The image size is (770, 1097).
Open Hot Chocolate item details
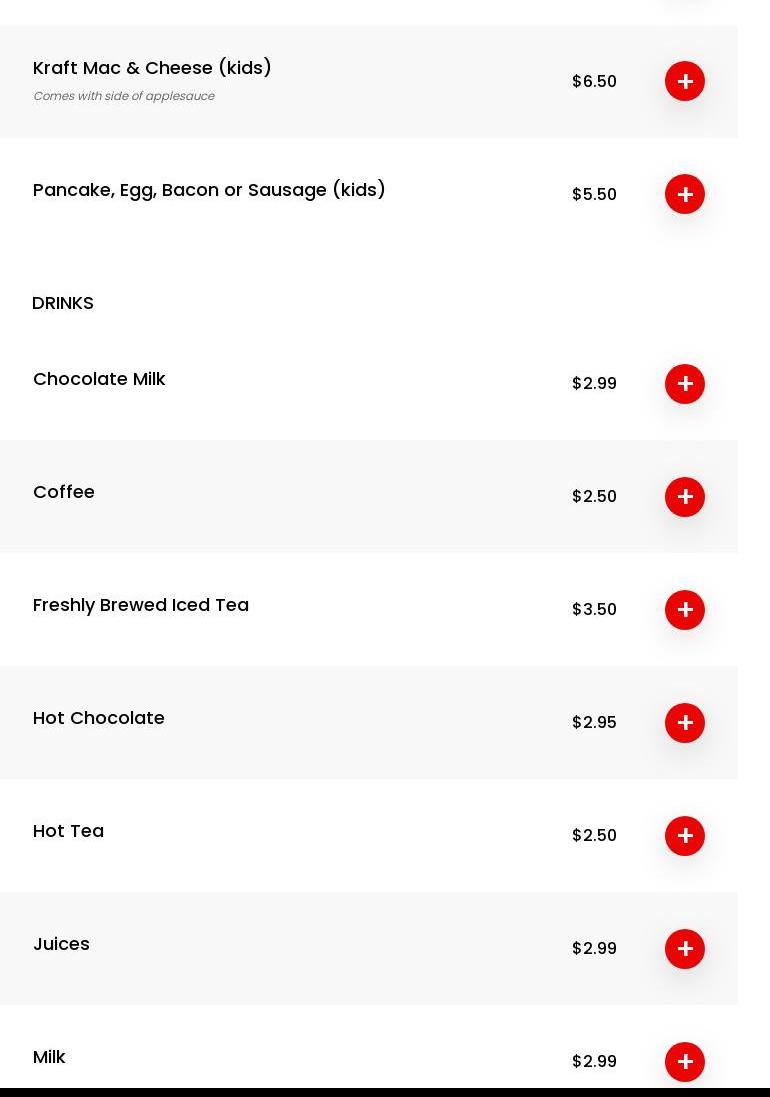[99, 718]
